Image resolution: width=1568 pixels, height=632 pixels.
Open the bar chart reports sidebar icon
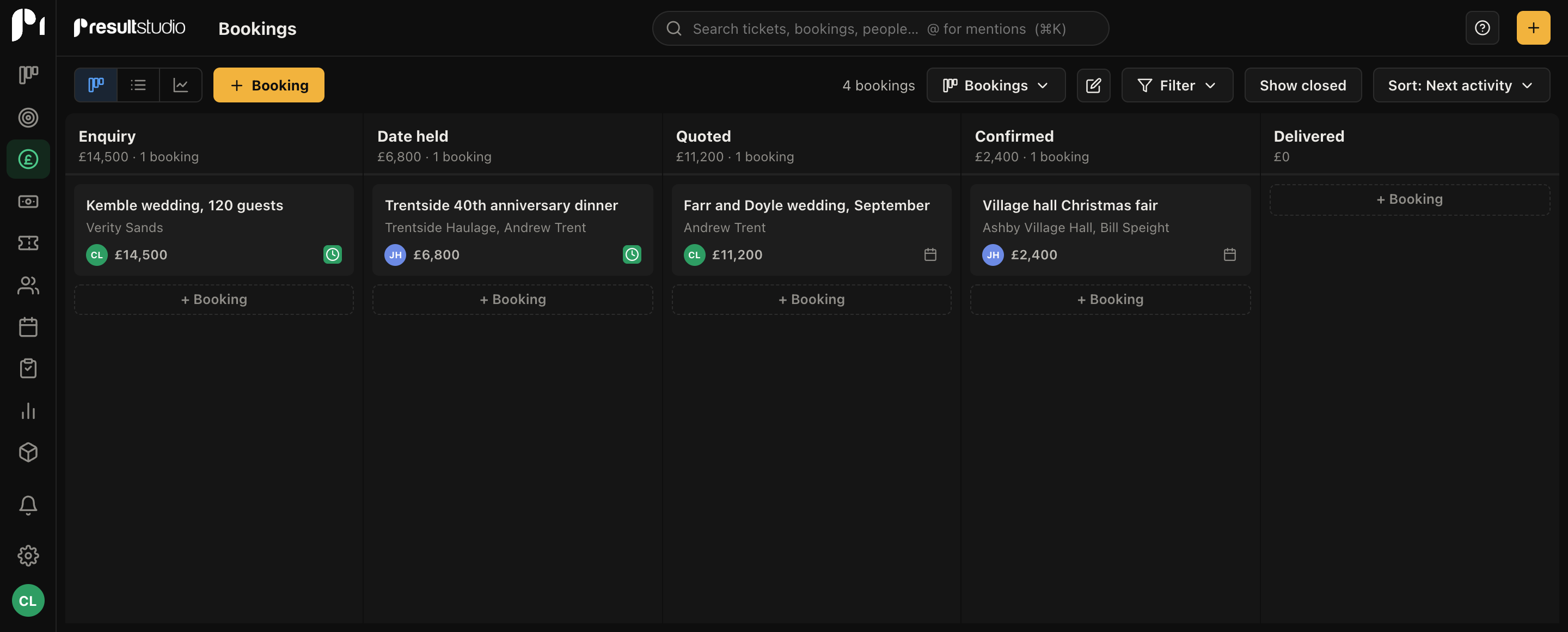[28, 410]
